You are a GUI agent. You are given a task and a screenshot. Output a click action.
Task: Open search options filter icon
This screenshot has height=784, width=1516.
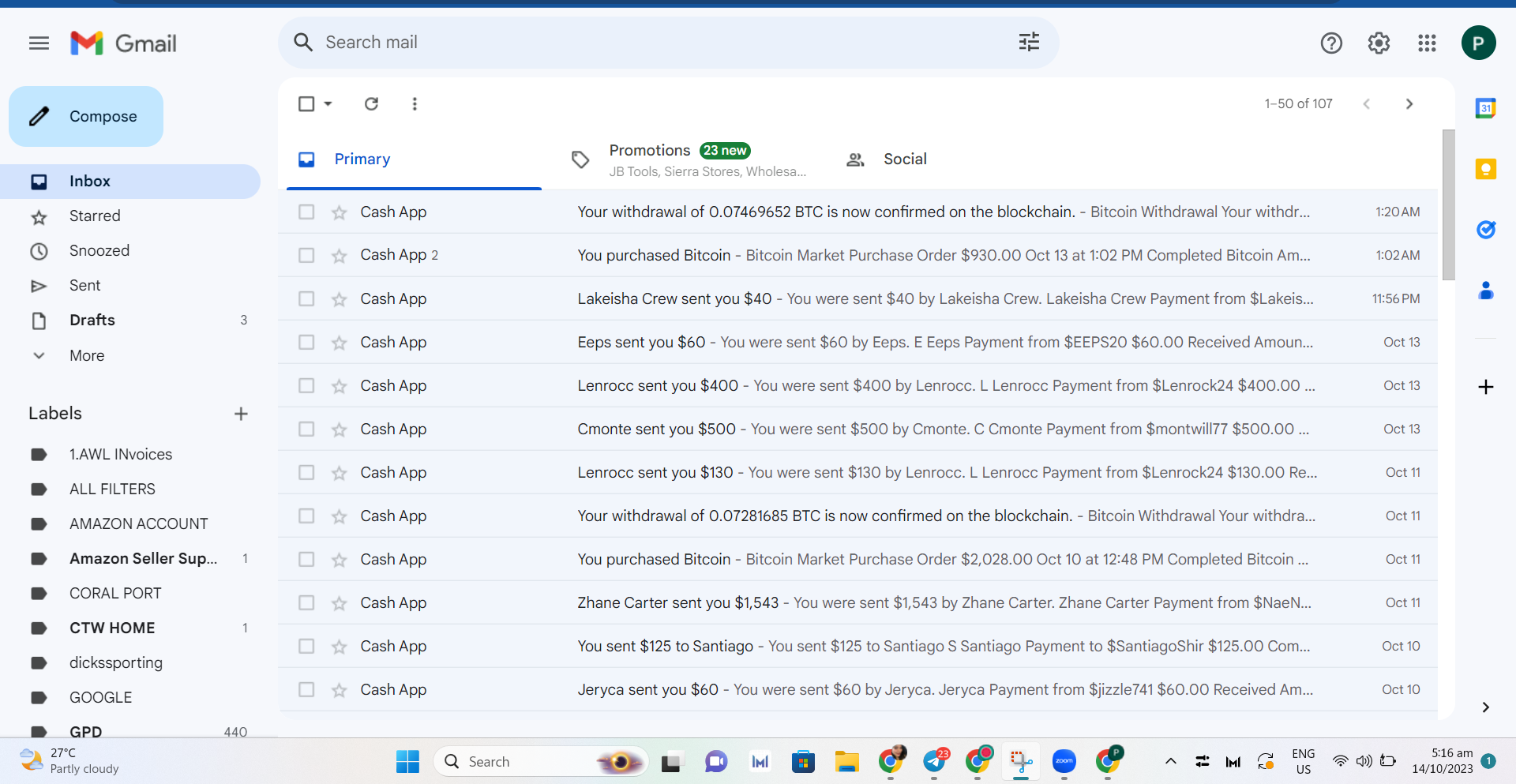[1029, 42]
